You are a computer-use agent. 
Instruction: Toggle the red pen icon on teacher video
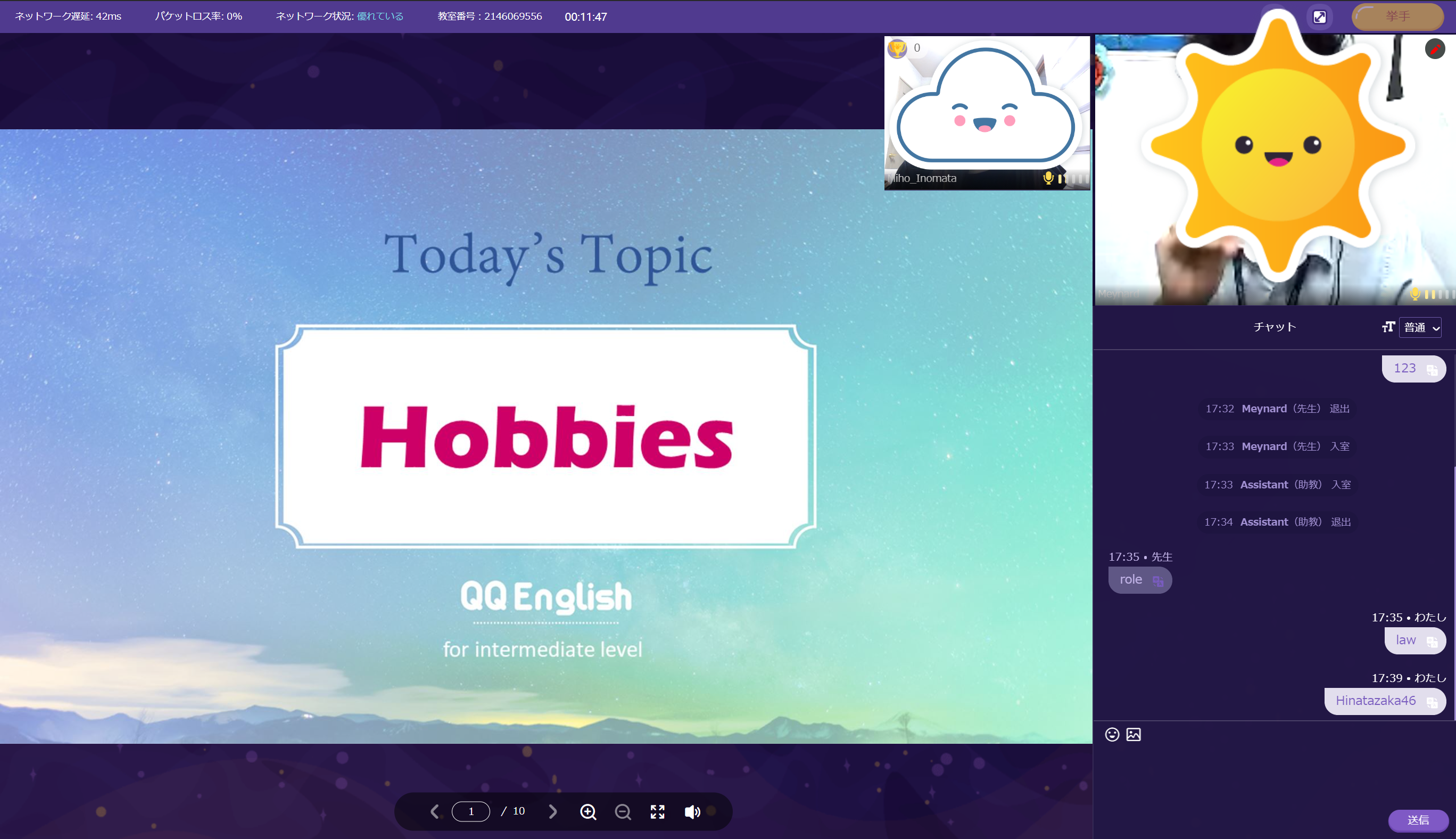(x=1435, y=49)
